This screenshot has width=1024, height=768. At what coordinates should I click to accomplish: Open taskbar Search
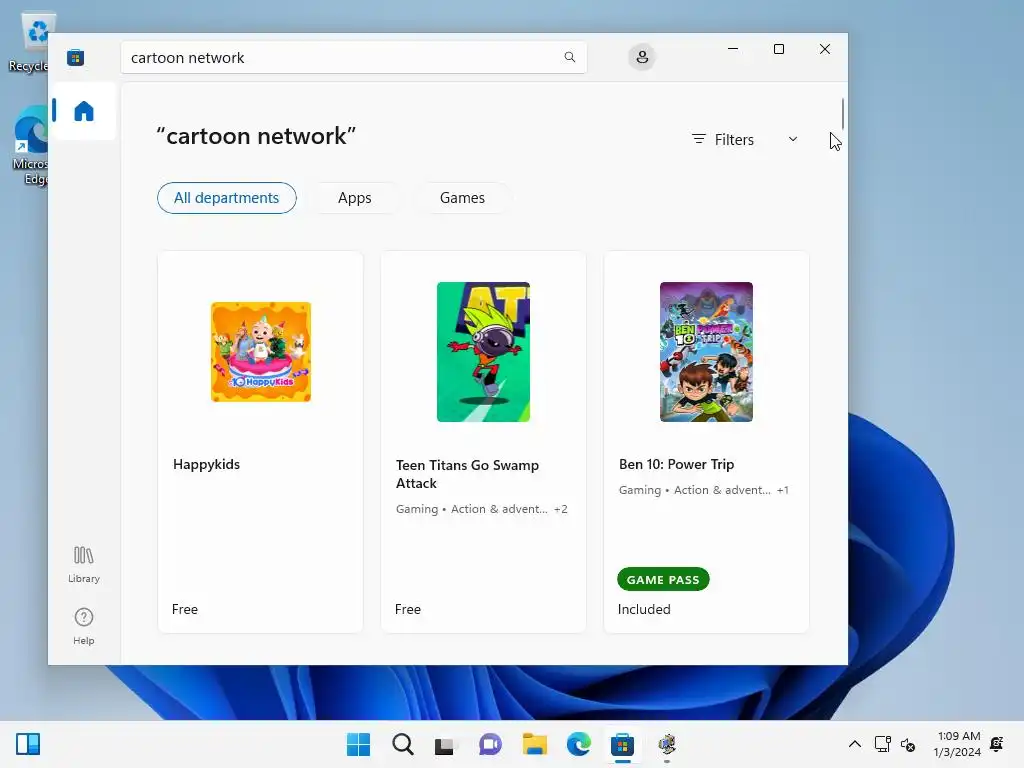402,744
